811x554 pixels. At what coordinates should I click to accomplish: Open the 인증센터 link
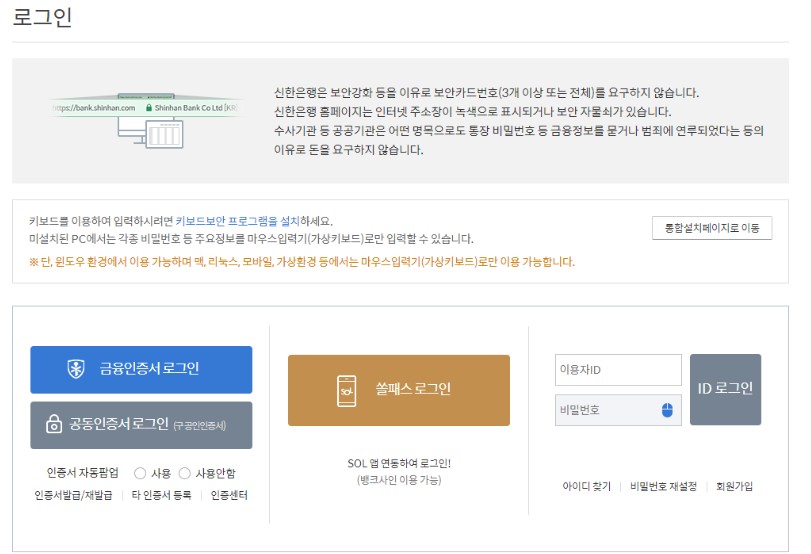click(229, 495)
